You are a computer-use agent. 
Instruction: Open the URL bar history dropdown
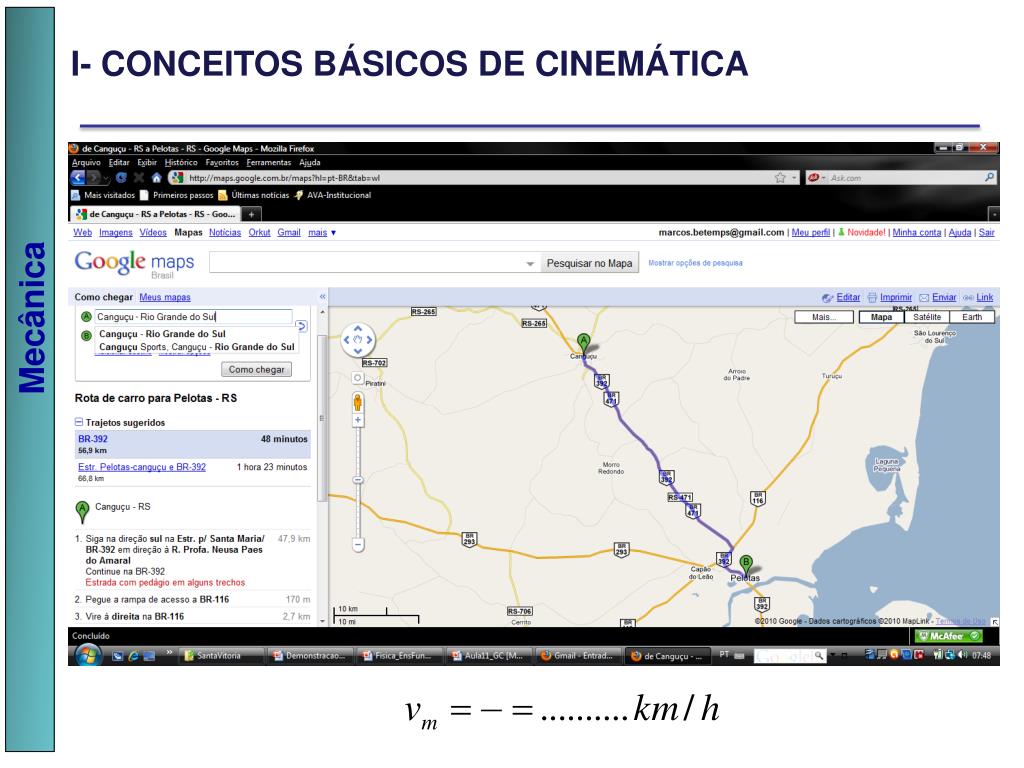click(x=794, y=178)
